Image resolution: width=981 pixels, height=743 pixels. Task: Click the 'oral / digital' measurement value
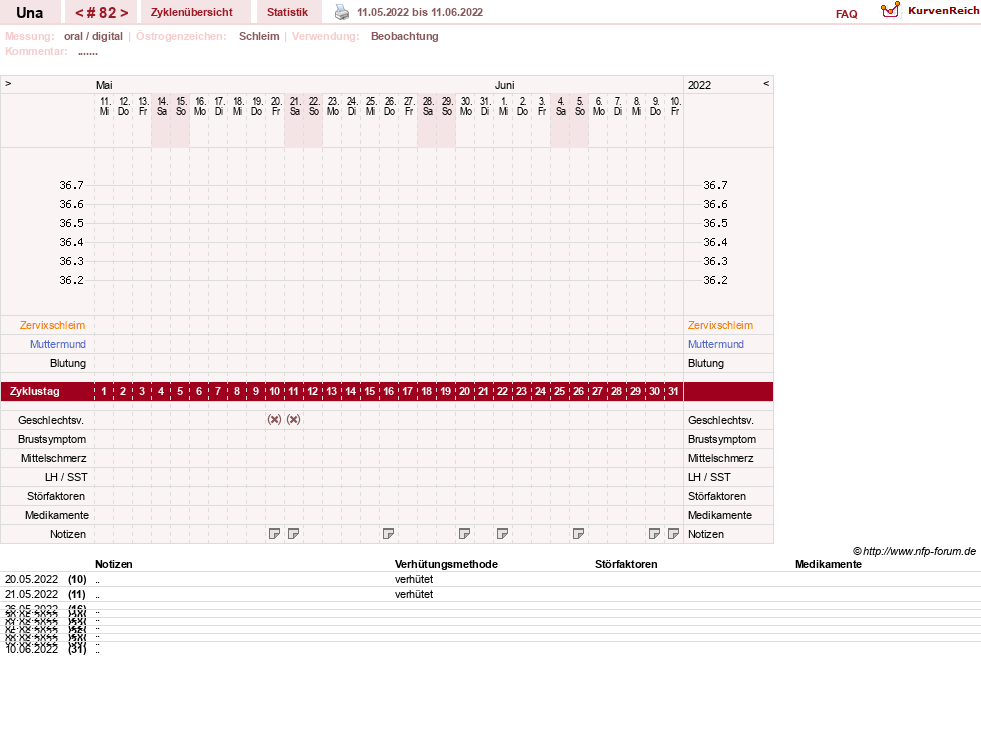(x=93, y=36)
